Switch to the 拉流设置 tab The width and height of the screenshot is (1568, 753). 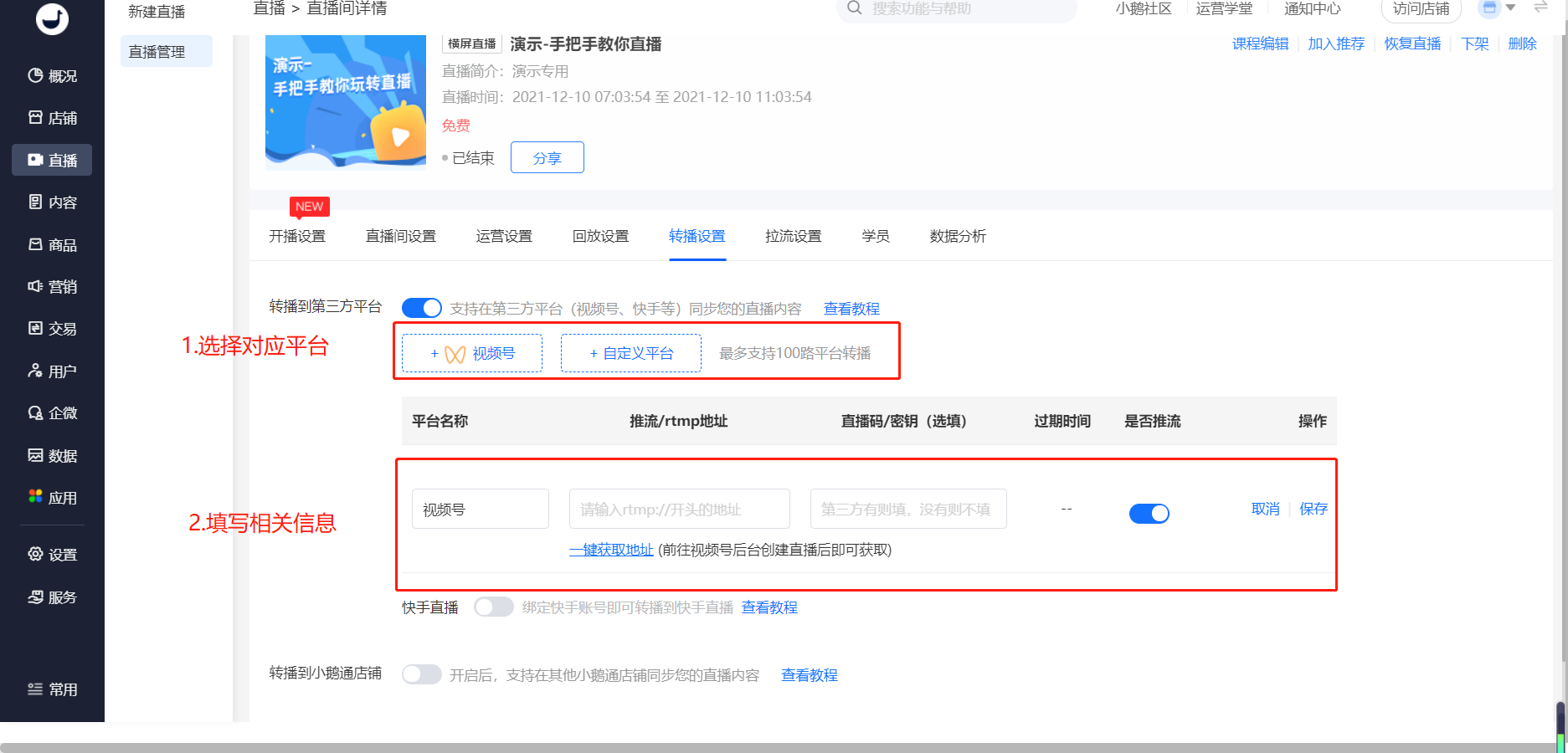(793, 236)
